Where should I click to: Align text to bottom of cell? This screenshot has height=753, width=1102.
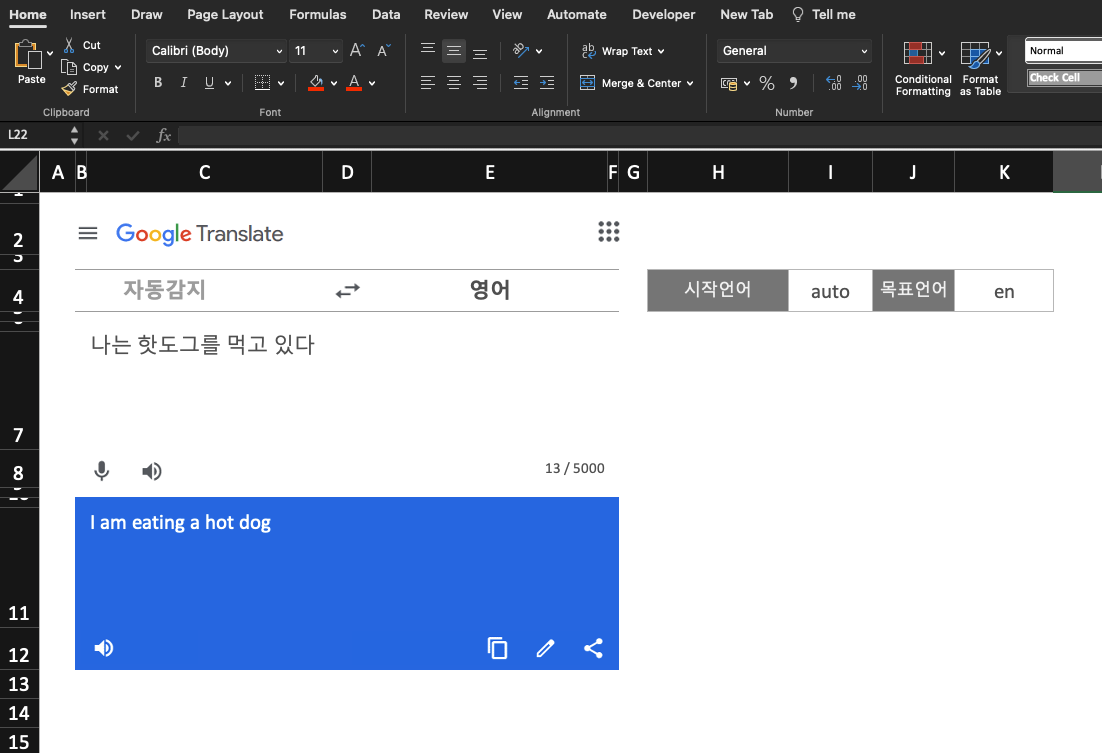(480, 53)
